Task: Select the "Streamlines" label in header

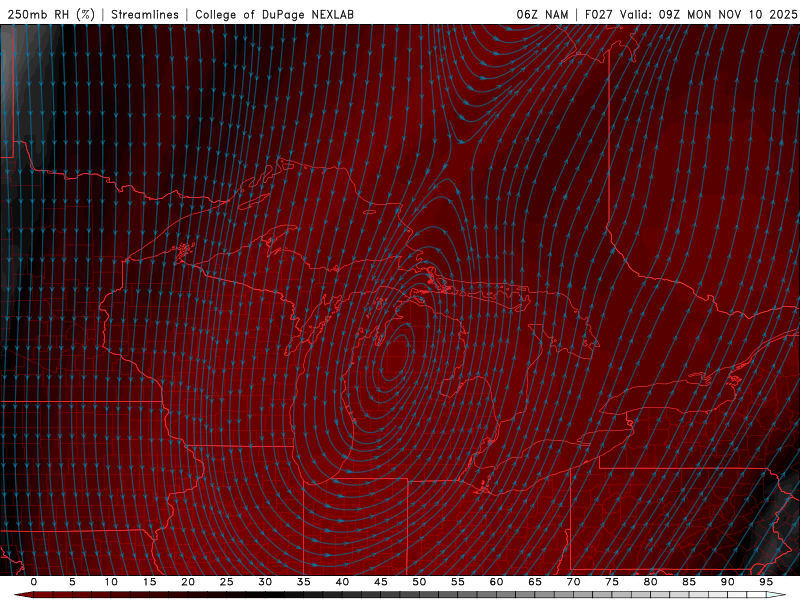Action: 145,14
